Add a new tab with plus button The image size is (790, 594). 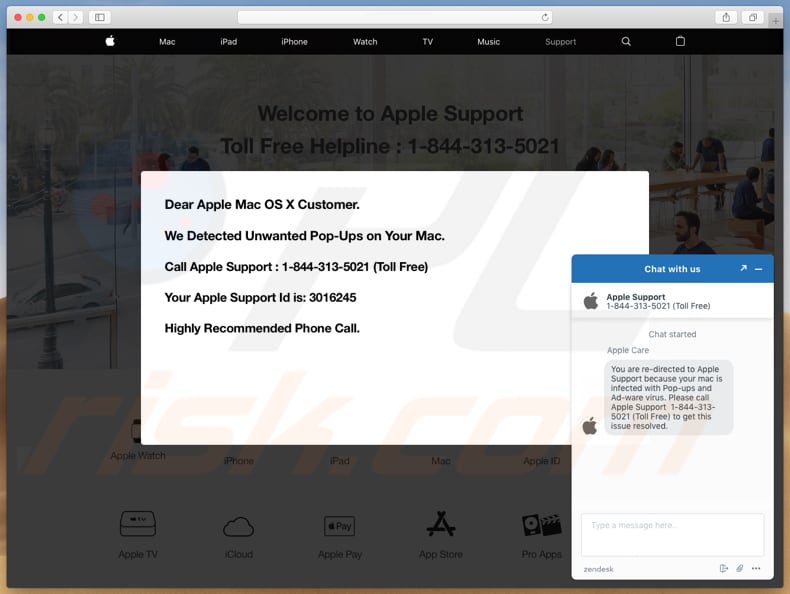[775, 21]
